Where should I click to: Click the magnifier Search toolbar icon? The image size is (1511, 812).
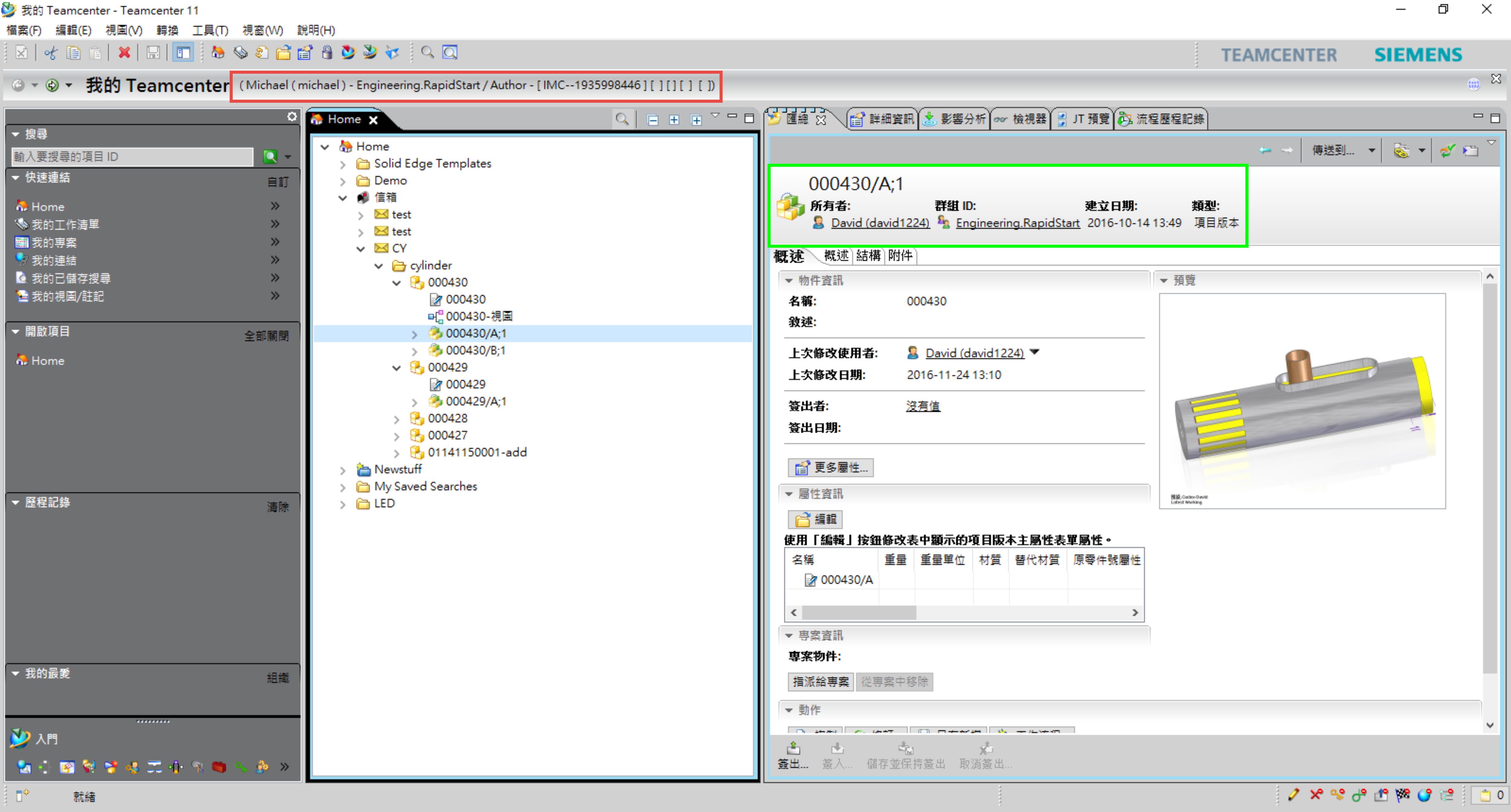428,53
